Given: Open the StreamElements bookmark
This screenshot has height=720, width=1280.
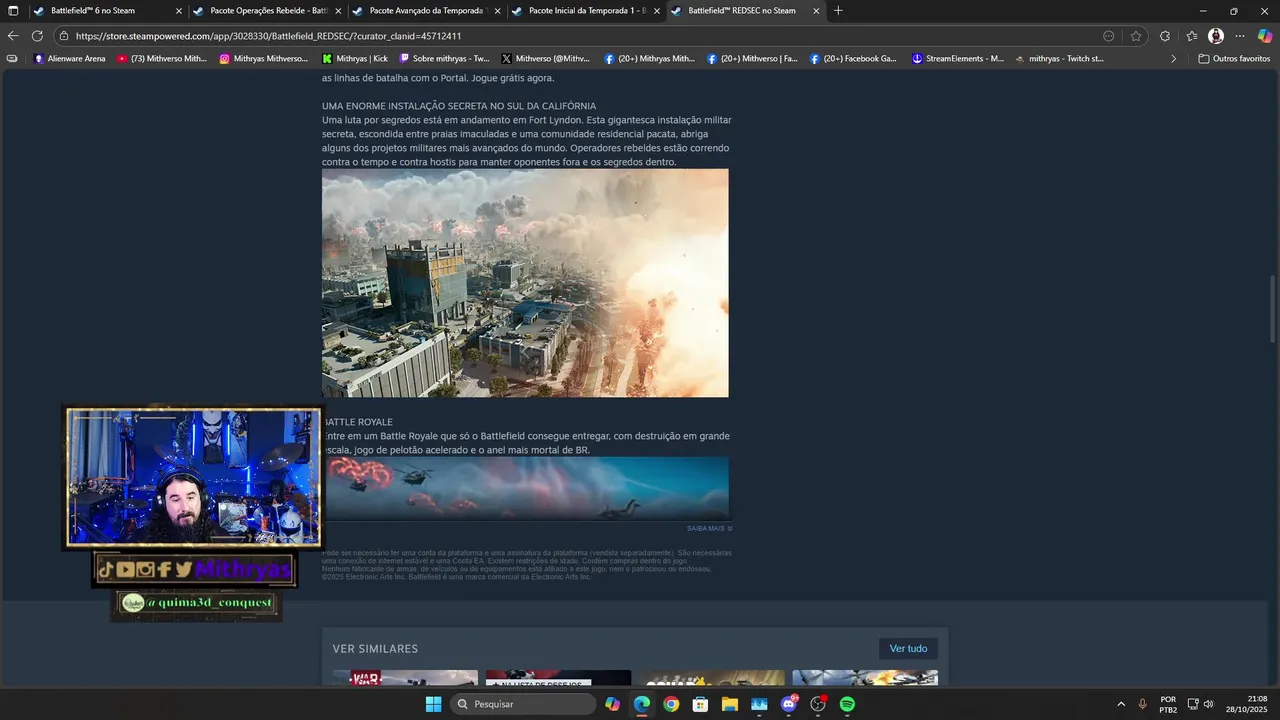Looking at the screenshot, I should pos(958,59).
